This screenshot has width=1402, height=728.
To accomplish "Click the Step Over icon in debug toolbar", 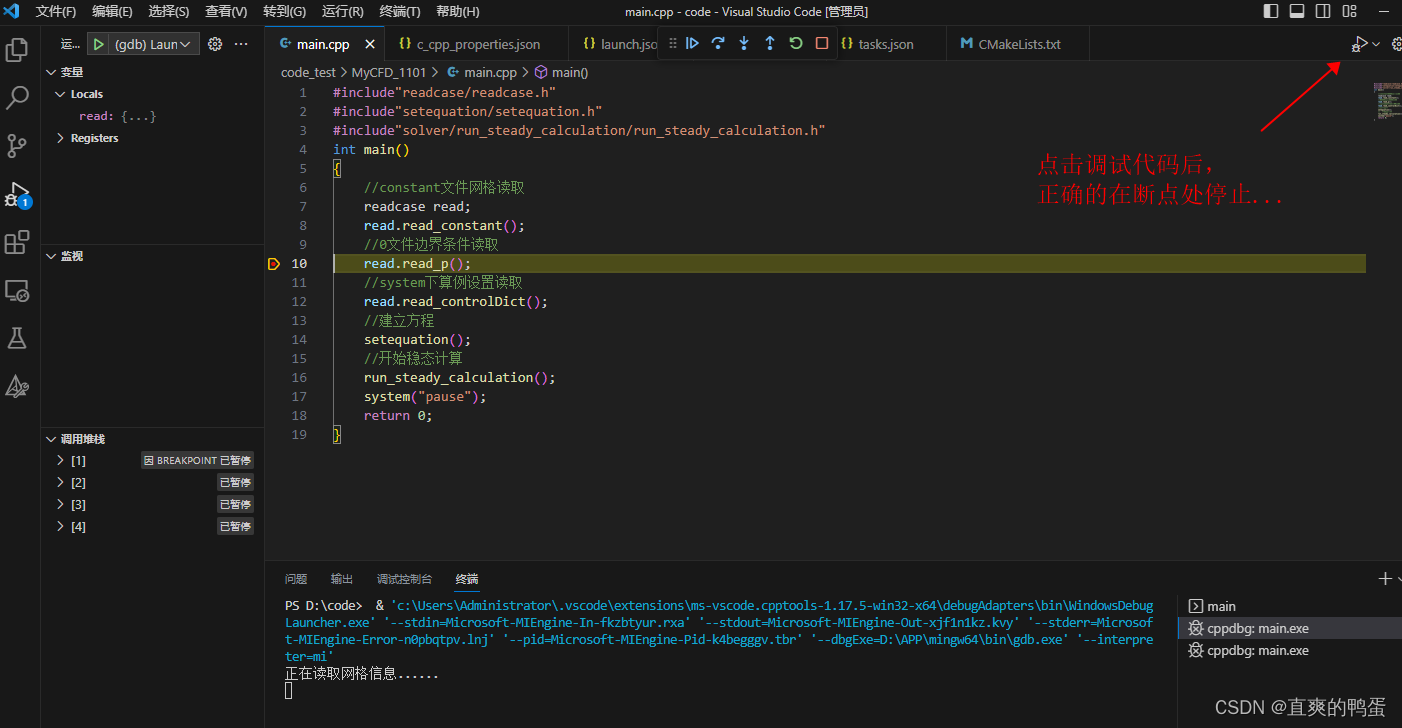I will pyautogui.click(x=718, y=43).
